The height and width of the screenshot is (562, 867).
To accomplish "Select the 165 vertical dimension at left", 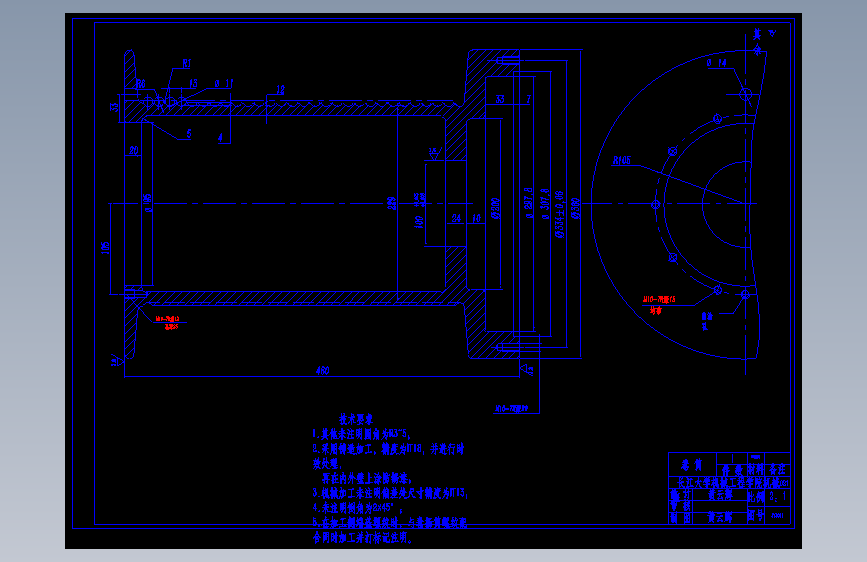I will (106, 248).
